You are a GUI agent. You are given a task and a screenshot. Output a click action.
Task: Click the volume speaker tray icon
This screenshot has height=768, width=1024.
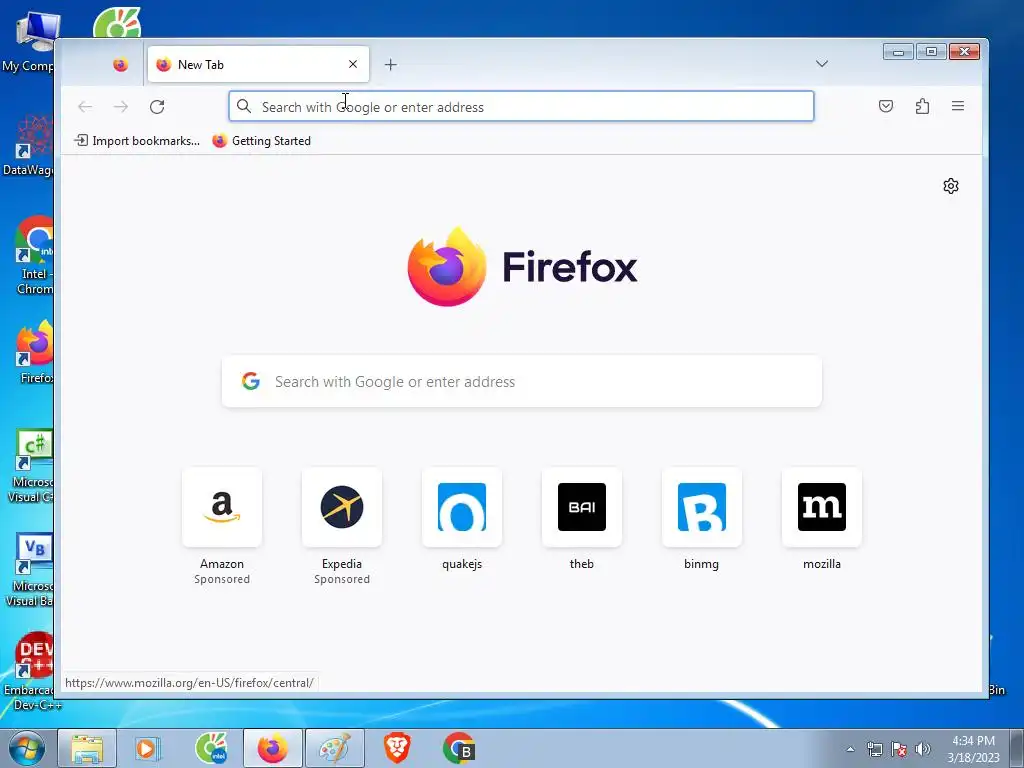[x=922, y=749]
